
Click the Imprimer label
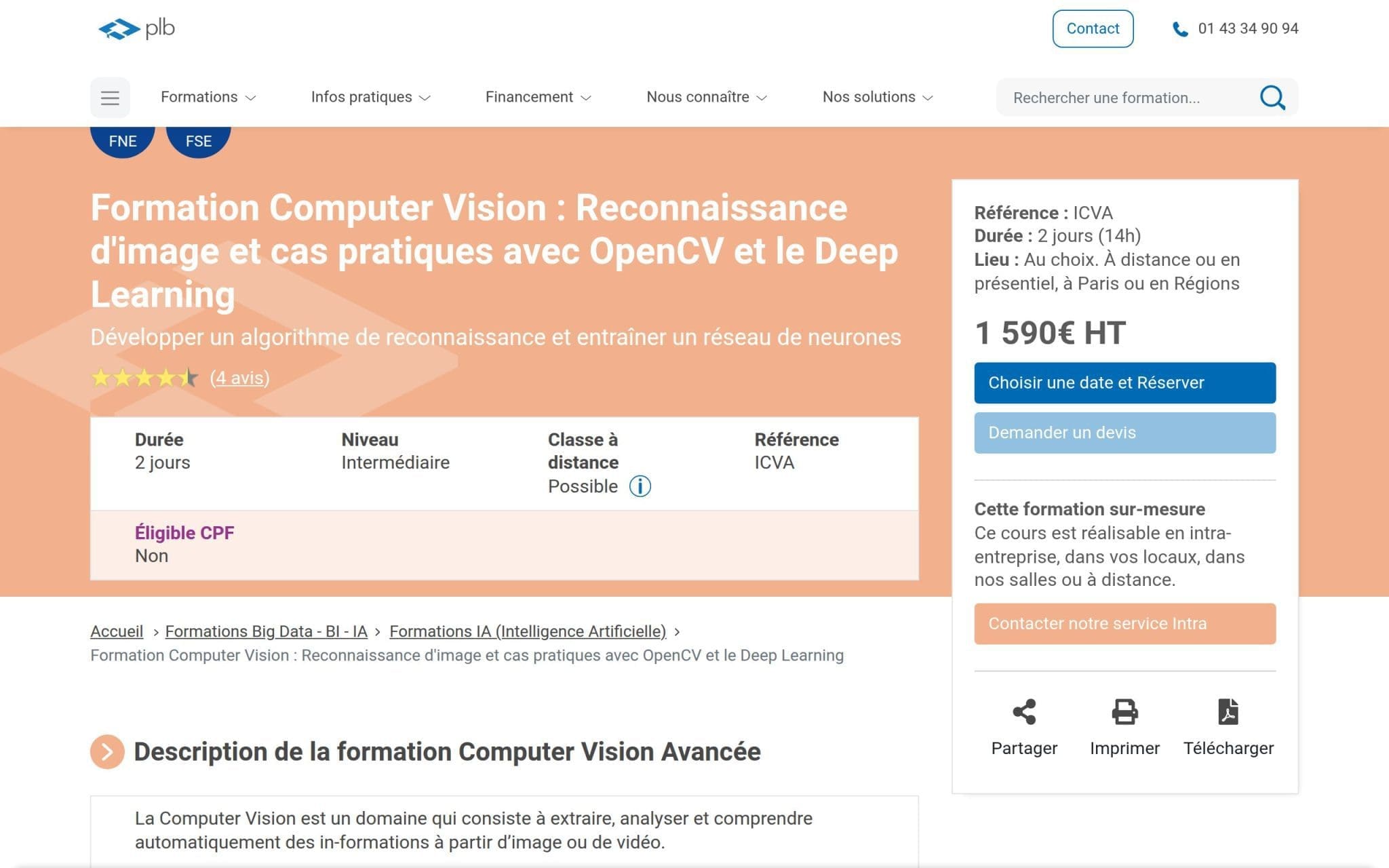coord(1124,748)
